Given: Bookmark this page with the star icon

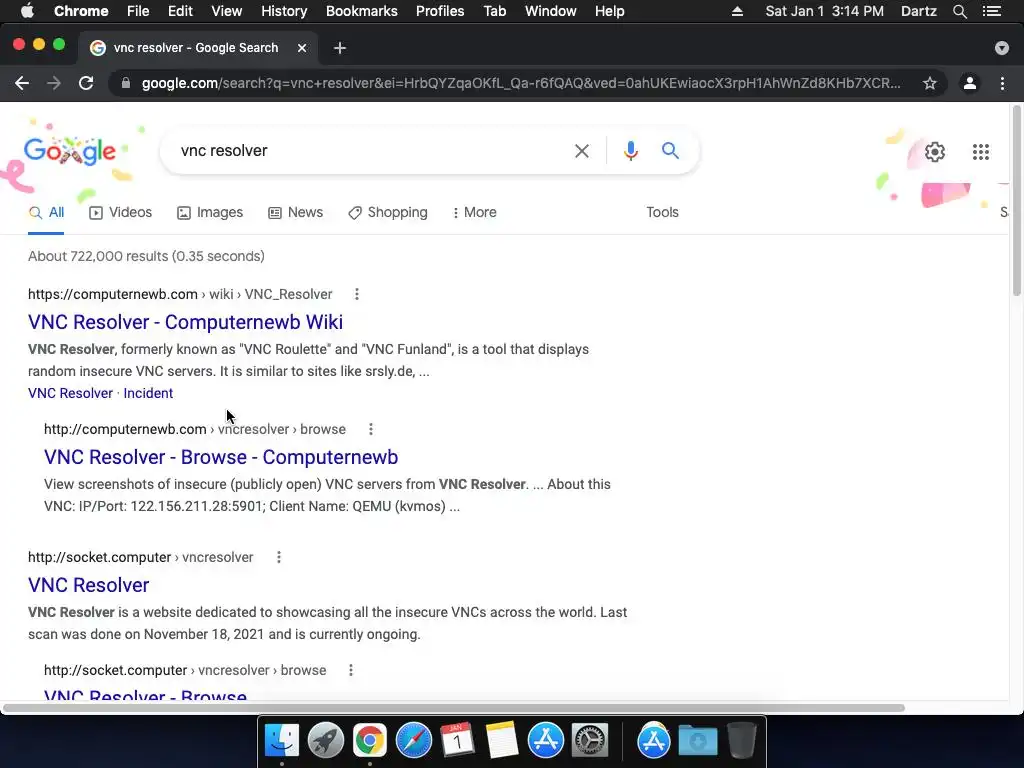Looking at the screenshot, I should [929, 83].
